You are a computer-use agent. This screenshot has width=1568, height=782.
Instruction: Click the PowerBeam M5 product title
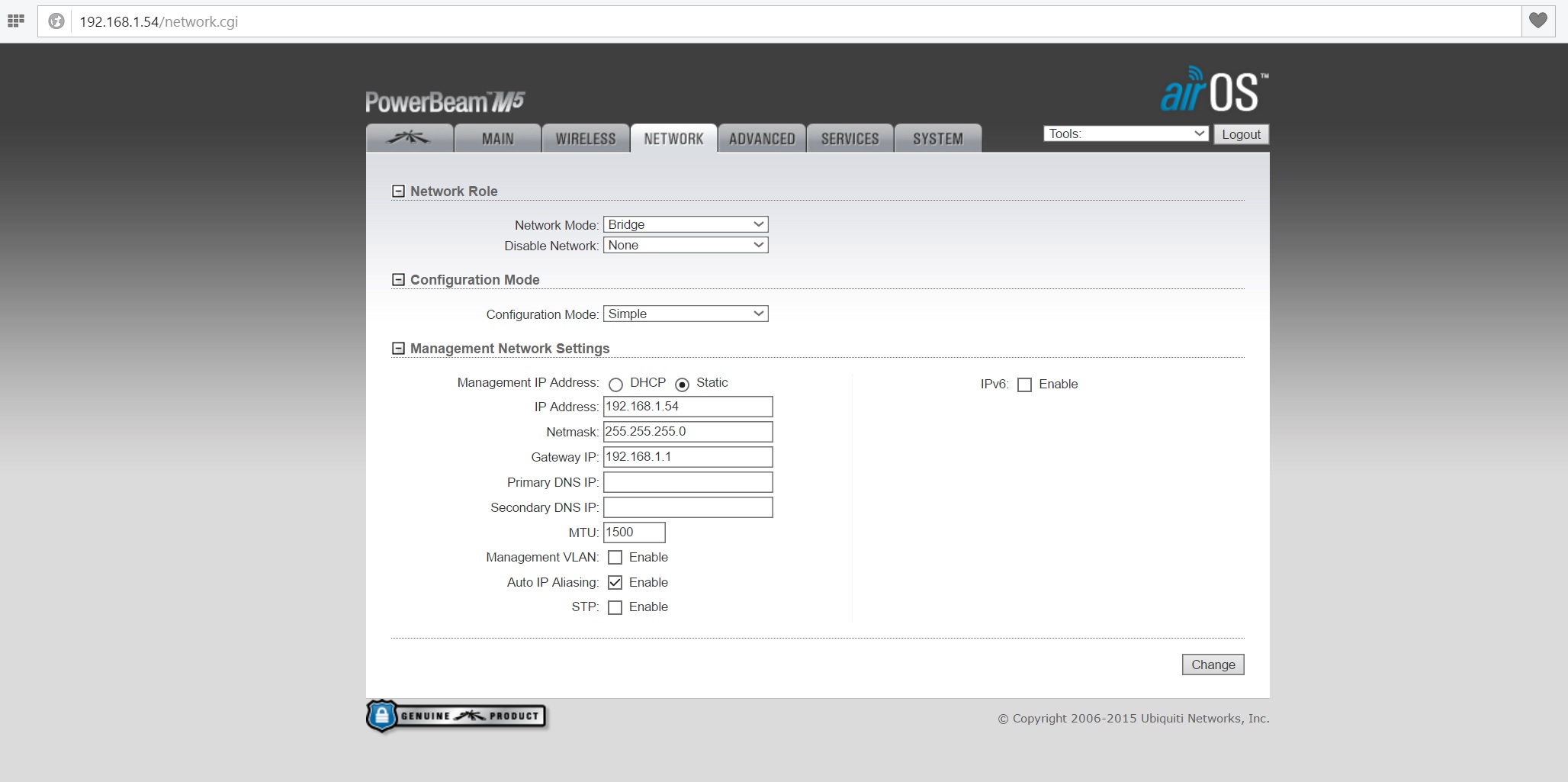(445, 102)
